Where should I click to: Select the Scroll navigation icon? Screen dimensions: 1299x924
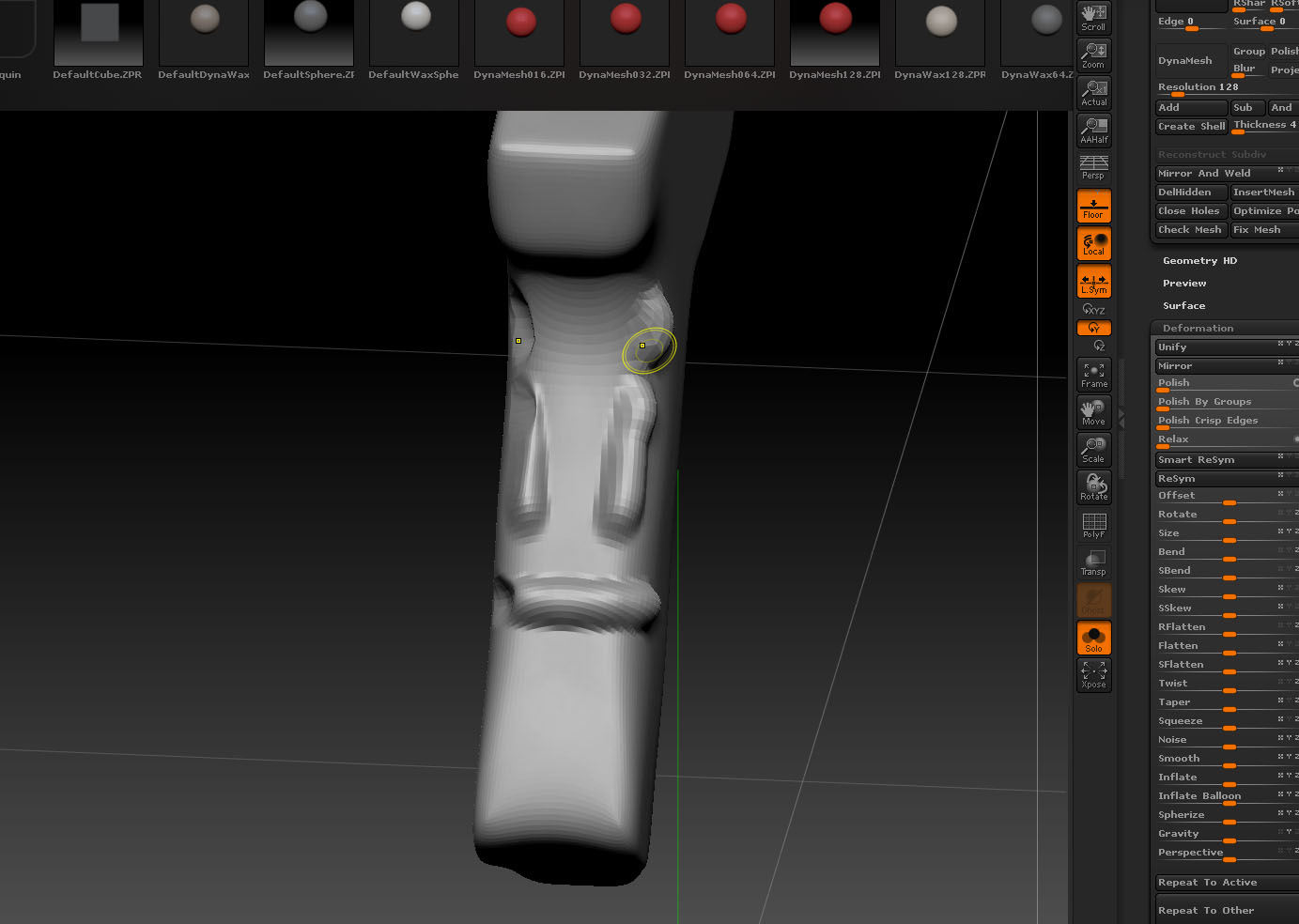(1094, 18)
